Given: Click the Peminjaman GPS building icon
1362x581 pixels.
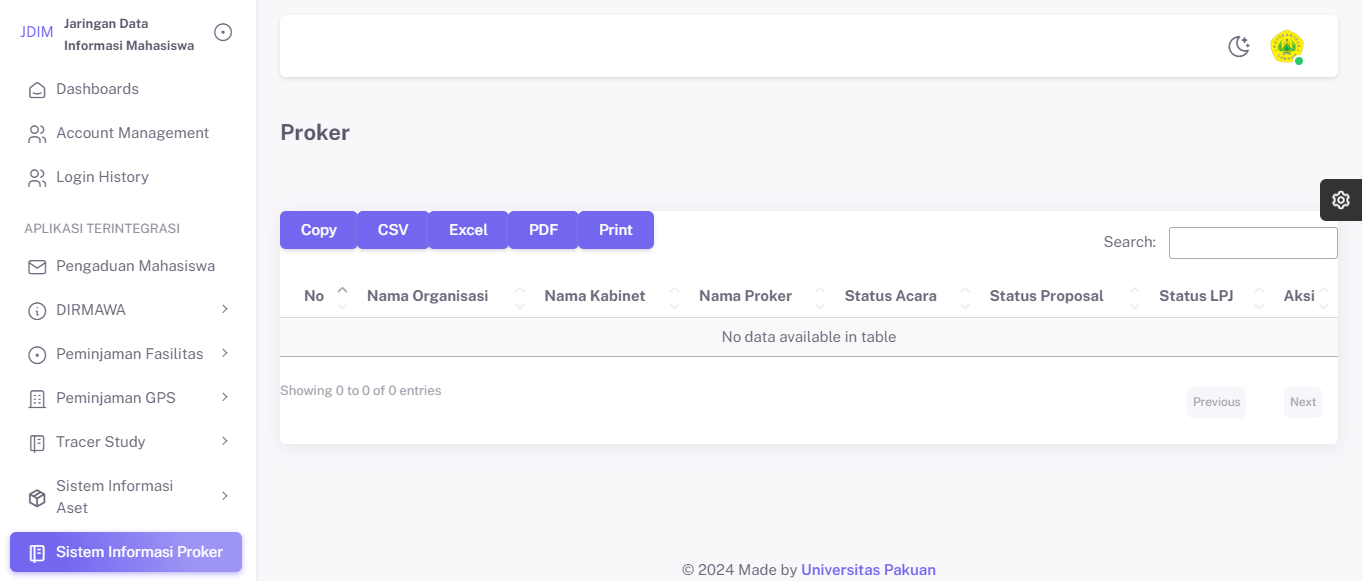Looking at the screenshot, I should click(37, 399).
